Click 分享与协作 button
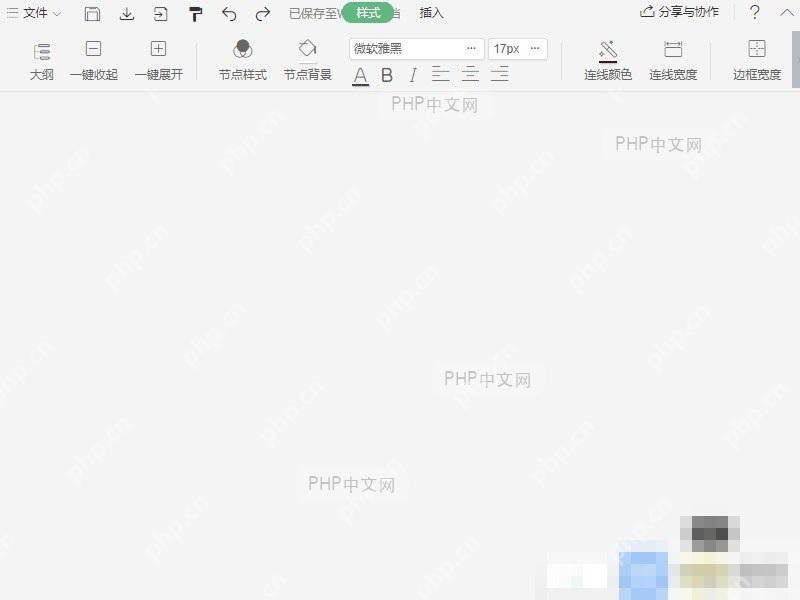The image size is (800, 600). [x=679, y=12]
